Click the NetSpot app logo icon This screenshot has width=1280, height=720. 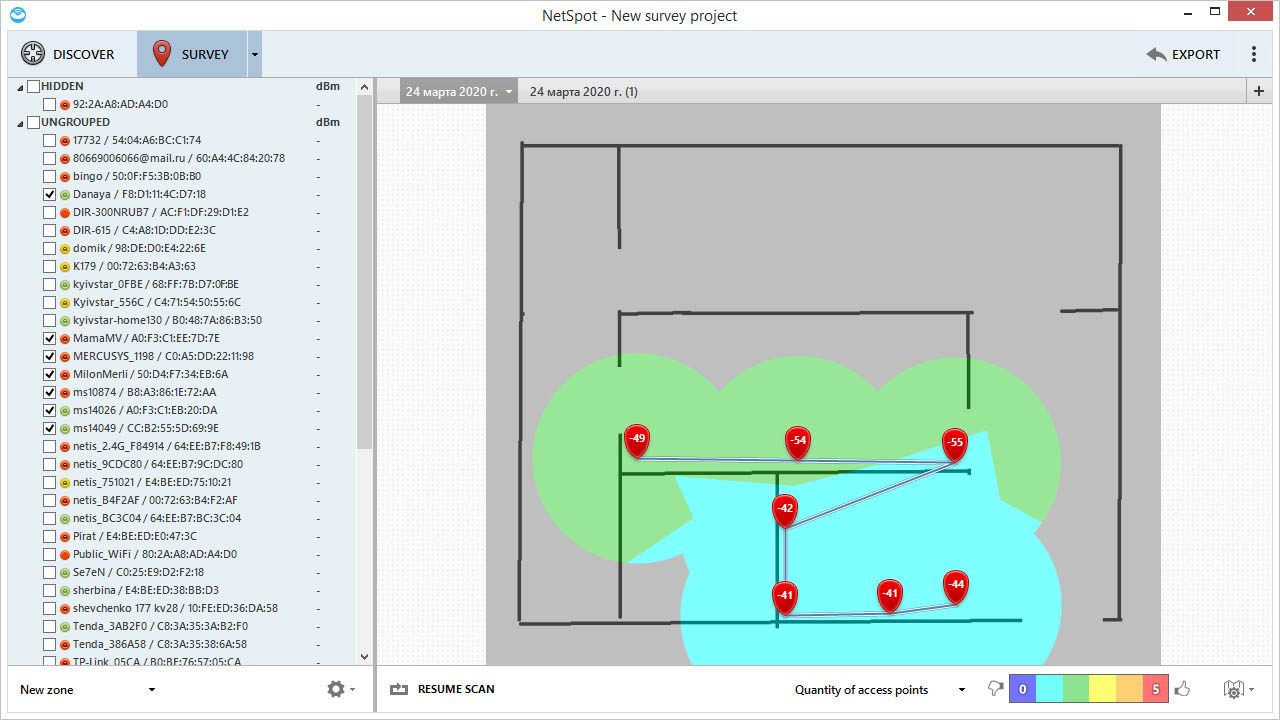click(x=17, y=15)
